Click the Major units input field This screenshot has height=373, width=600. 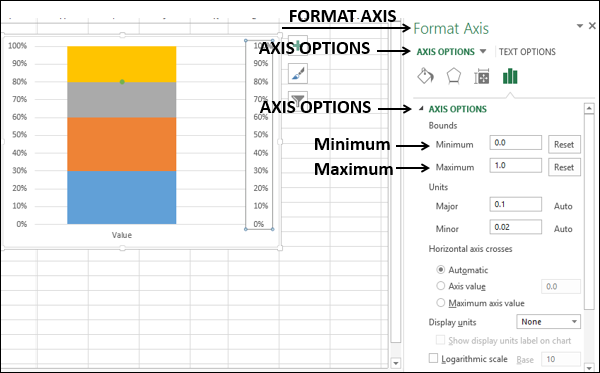tap(515, 204)
